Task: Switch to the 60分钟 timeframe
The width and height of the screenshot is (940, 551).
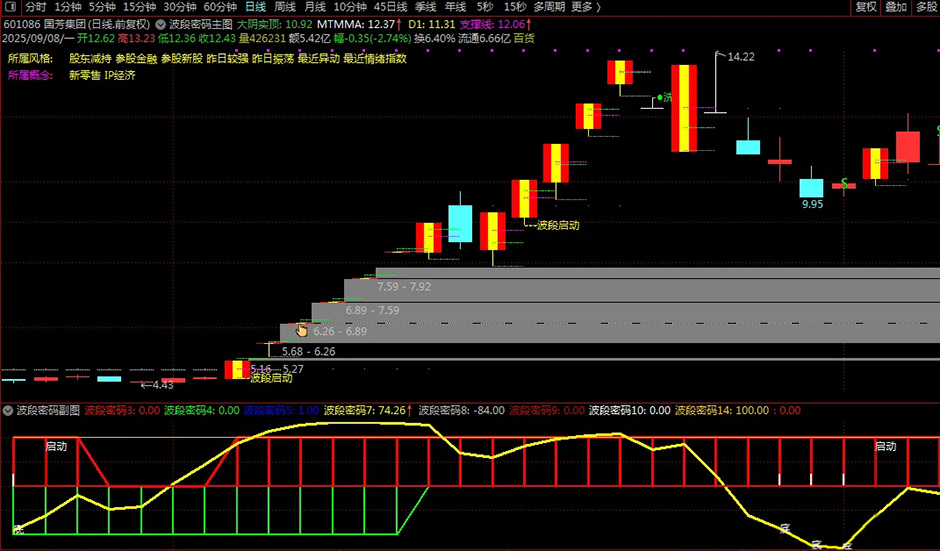Action: [x=219, y=6]
